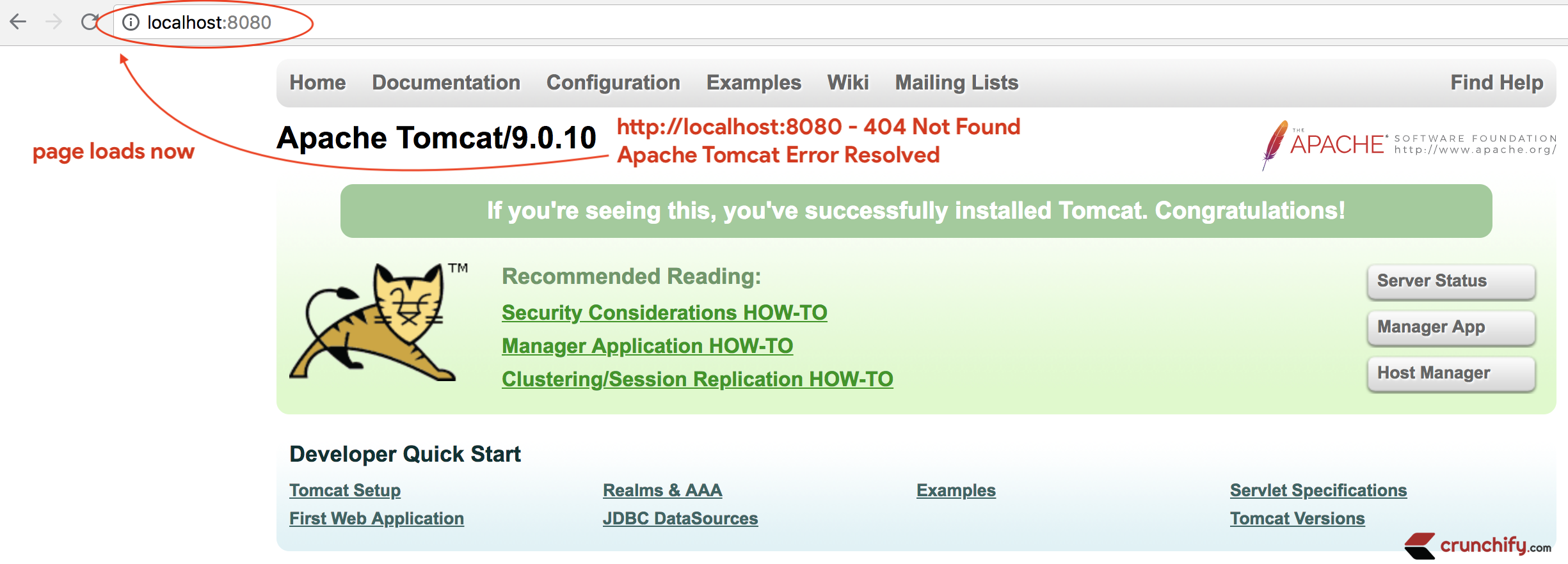
Task: Open the Home nav item
Action: click(x=317, y=82)
